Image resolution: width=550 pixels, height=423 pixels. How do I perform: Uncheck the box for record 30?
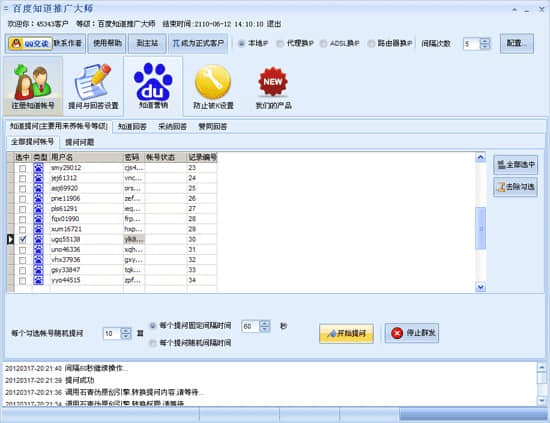(22, 240)
